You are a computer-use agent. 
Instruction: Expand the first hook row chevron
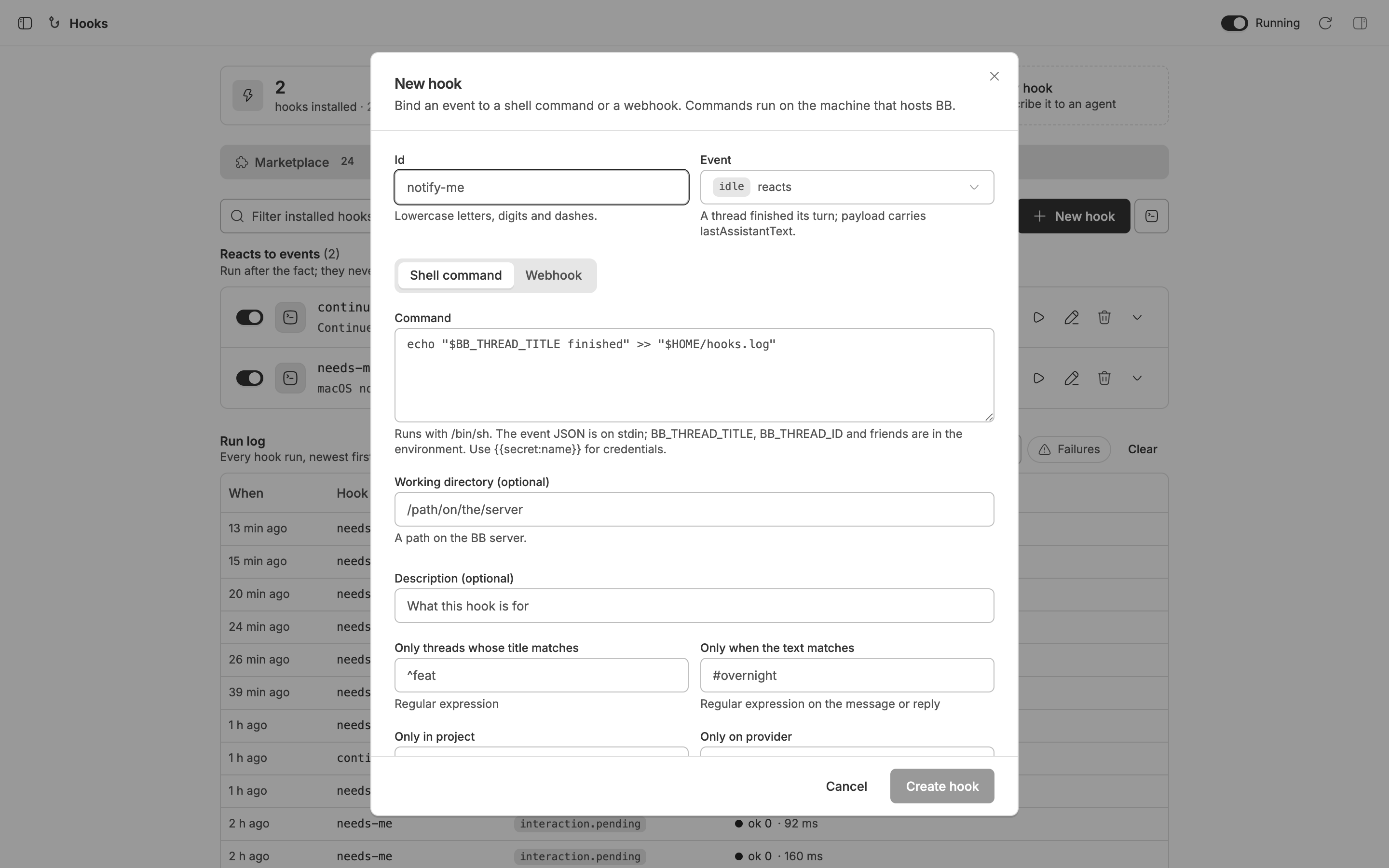point(1136,317)
